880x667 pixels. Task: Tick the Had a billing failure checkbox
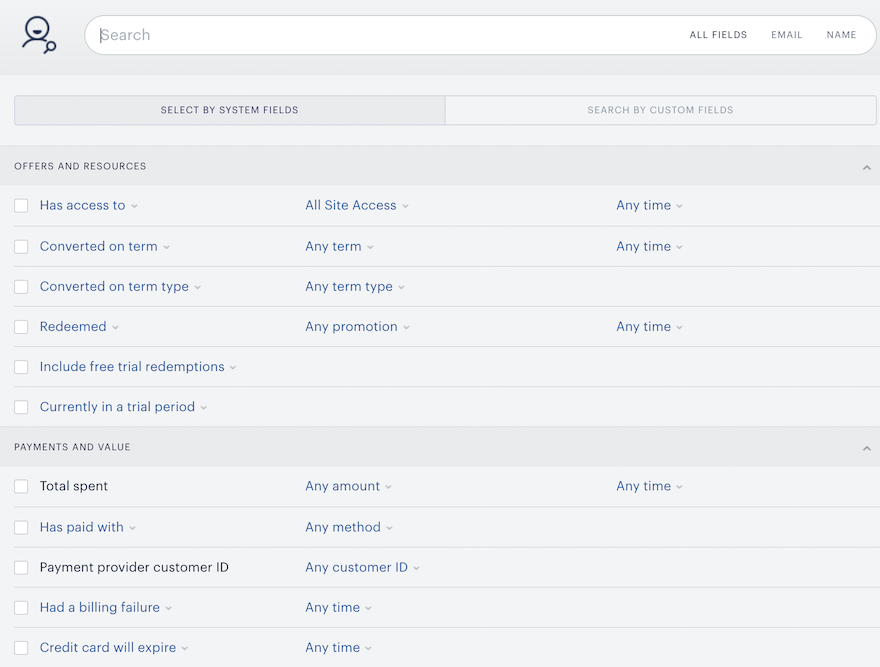(x=21, y=607)
